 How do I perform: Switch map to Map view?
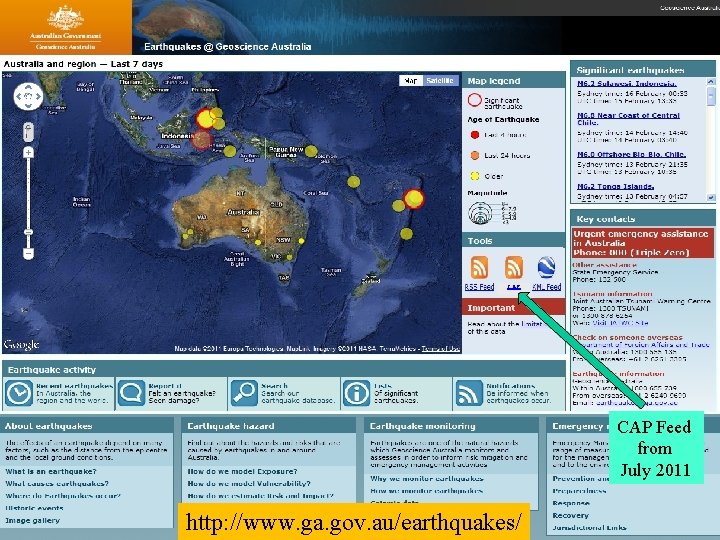tap(411, 80)
